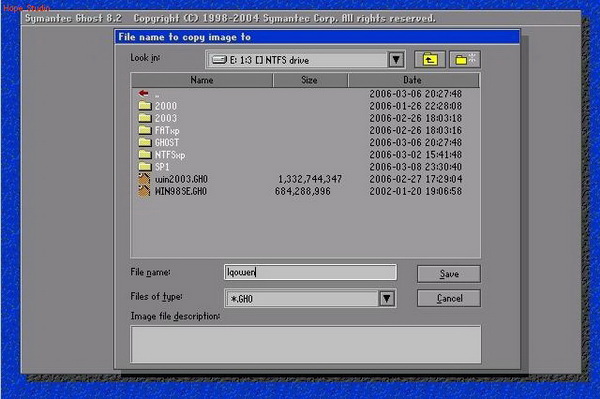The width and height of the screenshot is (600, 399).
Task: Click the Date column header
Action: 413,80
